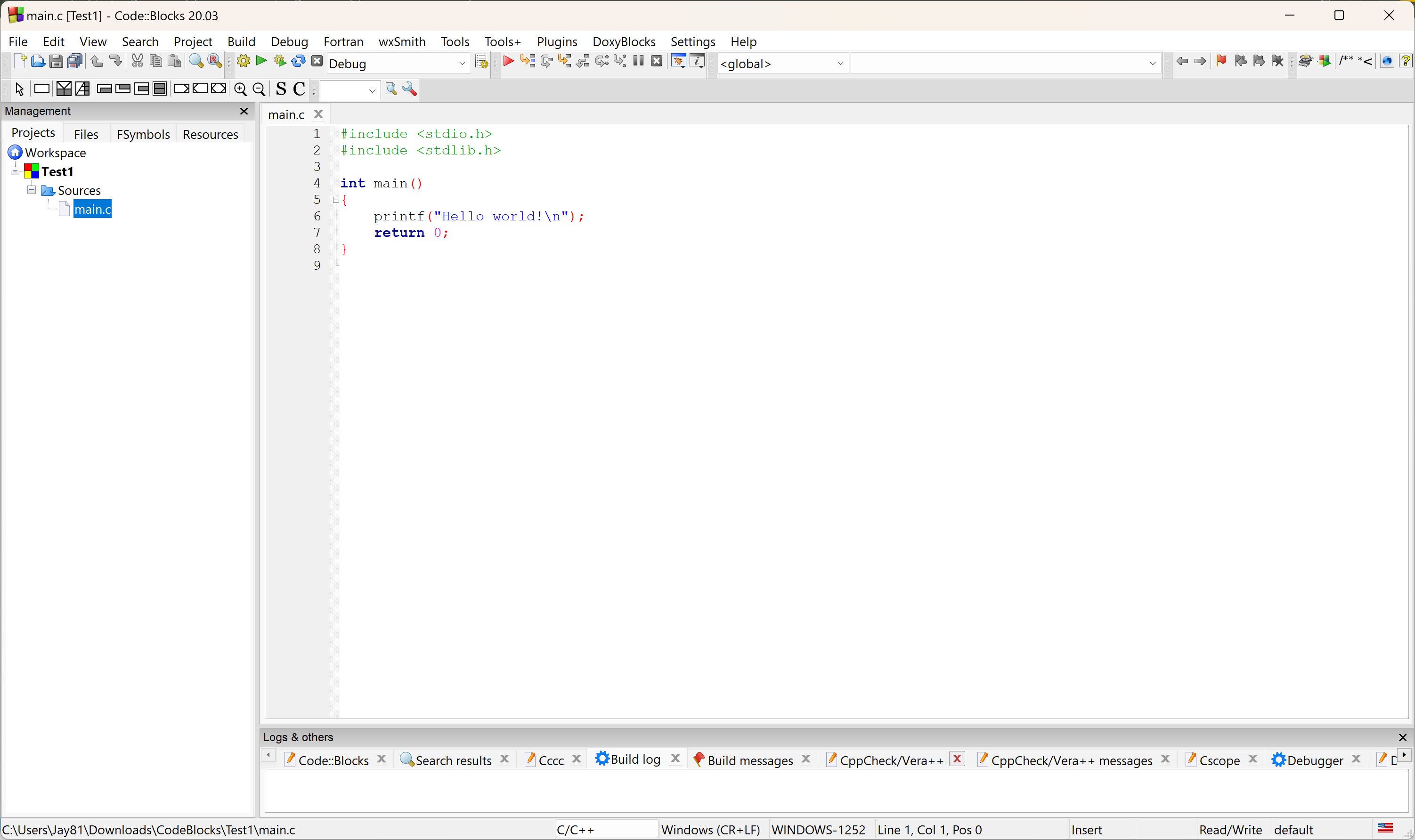This screenshot has width=1415, height=840.
Task: Toggle comments view with C button
Action: pos(299,89)
